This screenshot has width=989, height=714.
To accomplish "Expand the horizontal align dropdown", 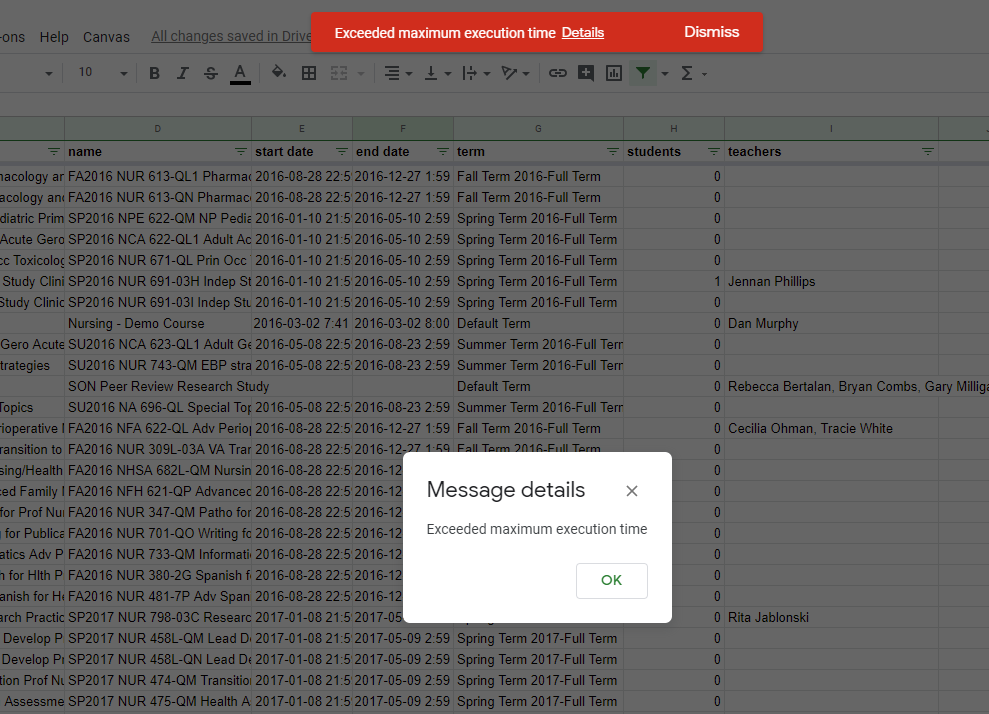I will pos(398,73).
